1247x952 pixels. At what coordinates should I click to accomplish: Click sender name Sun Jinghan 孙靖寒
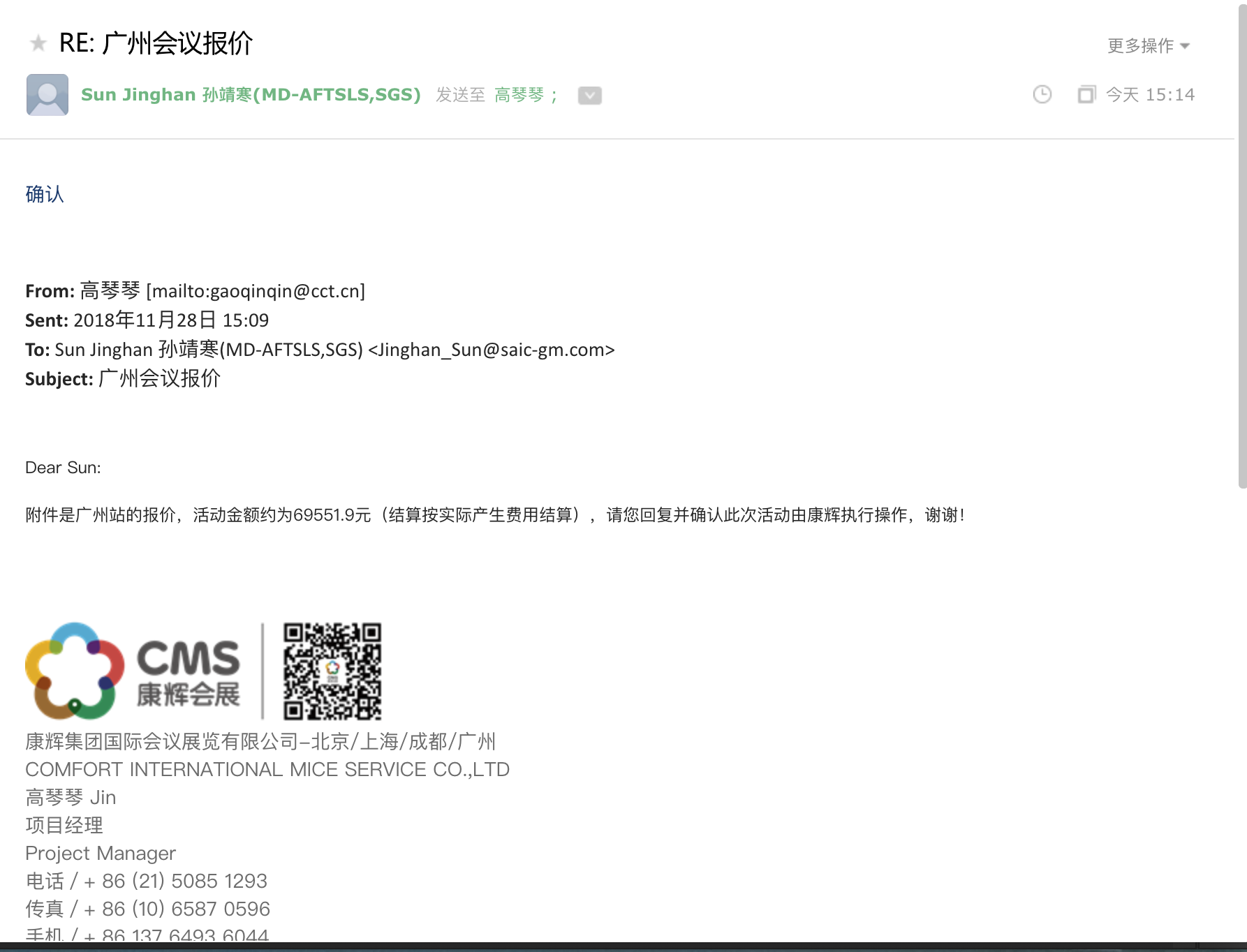251,95
